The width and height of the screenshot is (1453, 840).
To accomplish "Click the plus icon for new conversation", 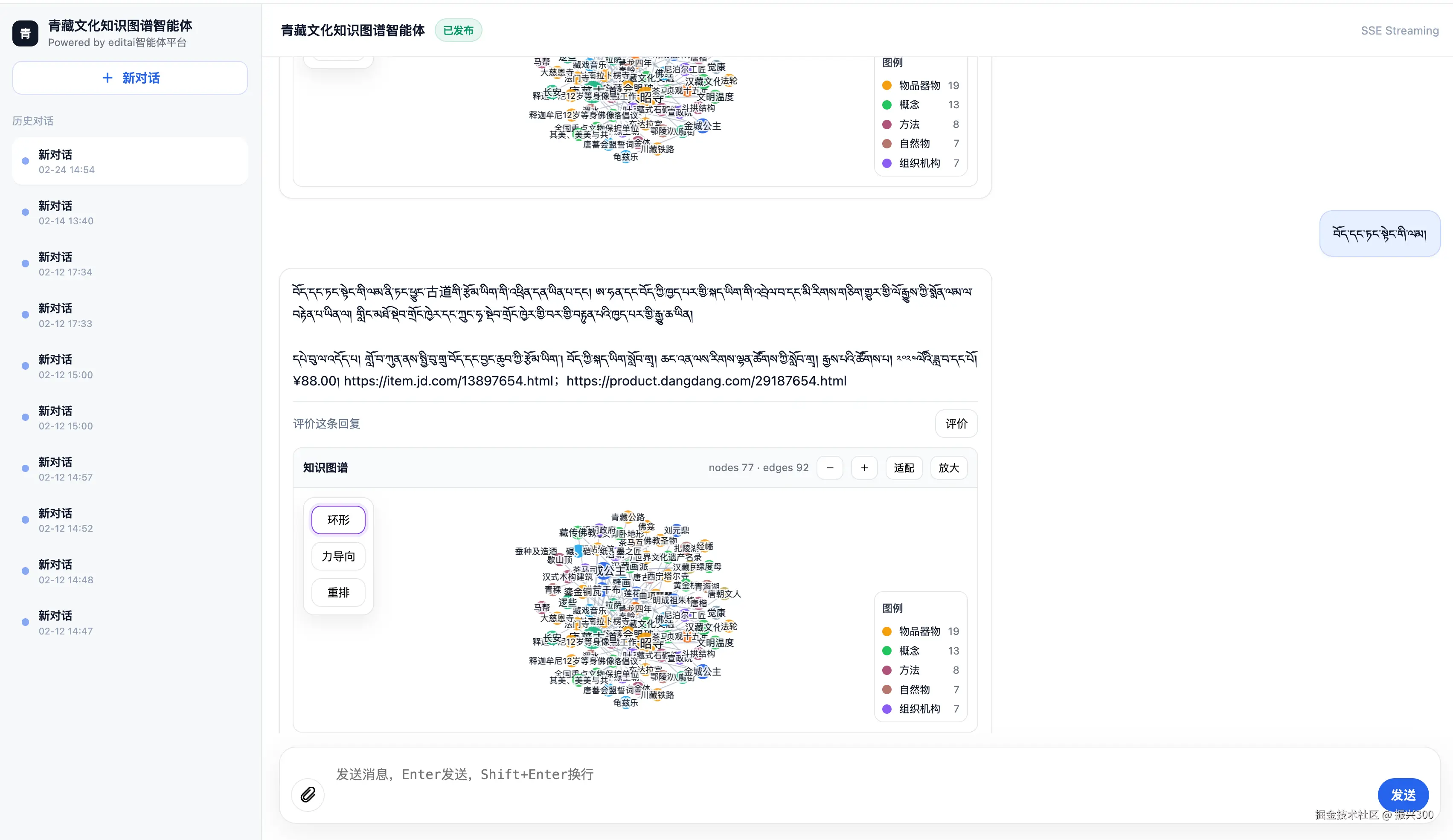I will pos(107,78).
